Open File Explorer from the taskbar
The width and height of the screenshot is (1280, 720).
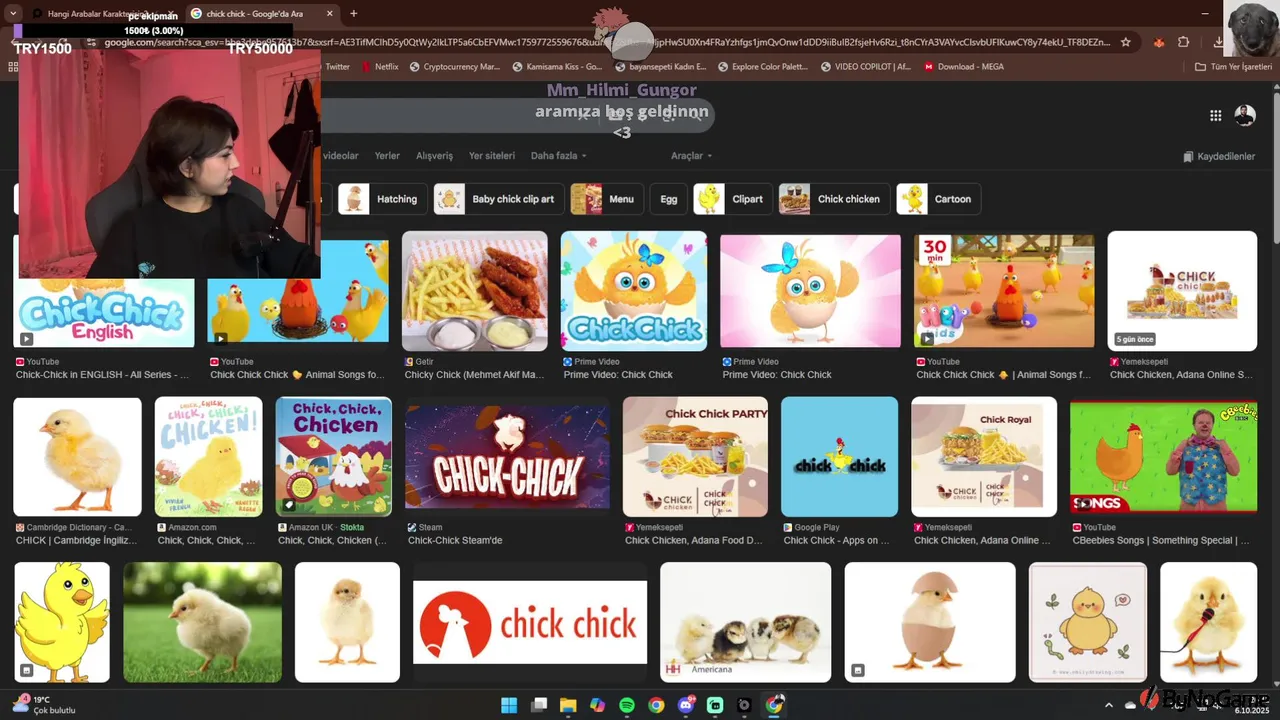pyautogui.click(x=568, y=705)
